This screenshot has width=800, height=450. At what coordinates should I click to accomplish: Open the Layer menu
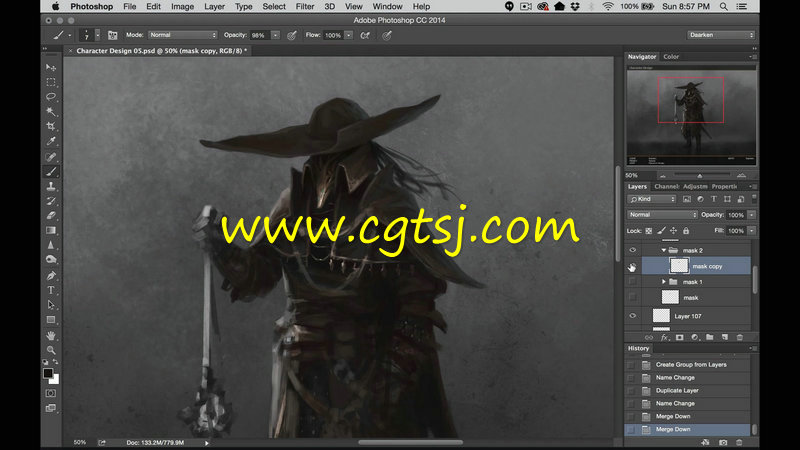(x=214, y=7)
